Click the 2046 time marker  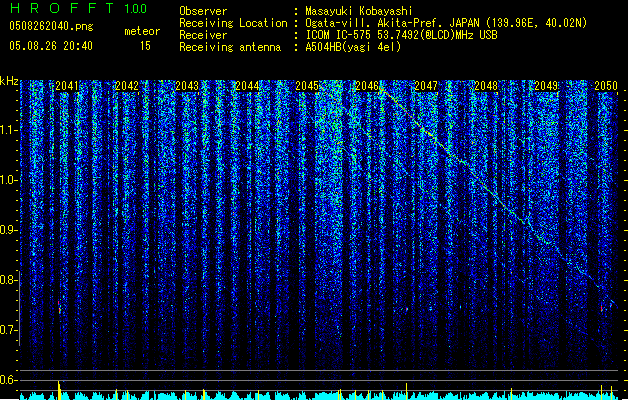367,86
